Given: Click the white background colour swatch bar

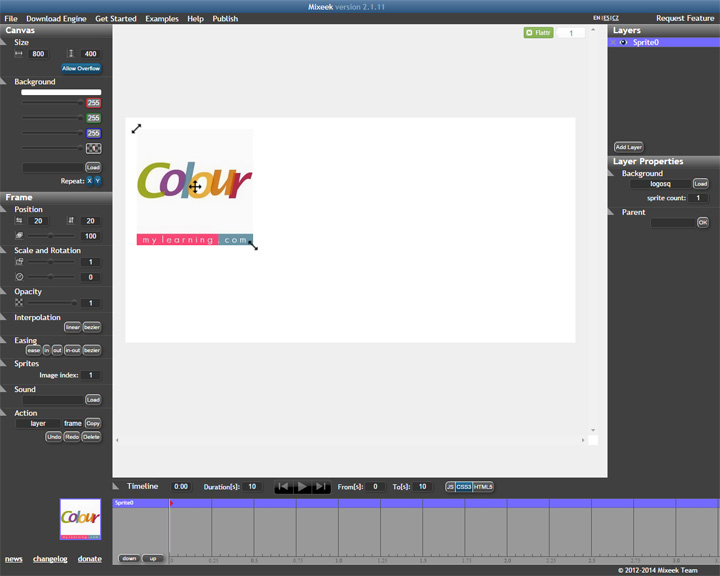Looking at the screenshot, I should click(x=61, y=92).
